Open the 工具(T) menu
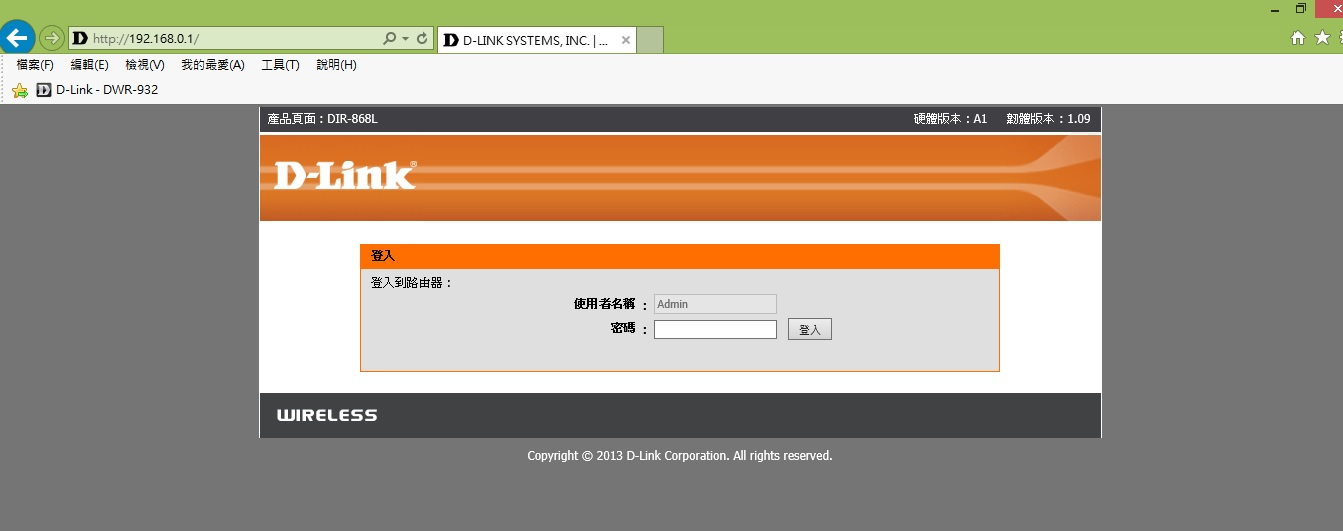 [280, 65]
